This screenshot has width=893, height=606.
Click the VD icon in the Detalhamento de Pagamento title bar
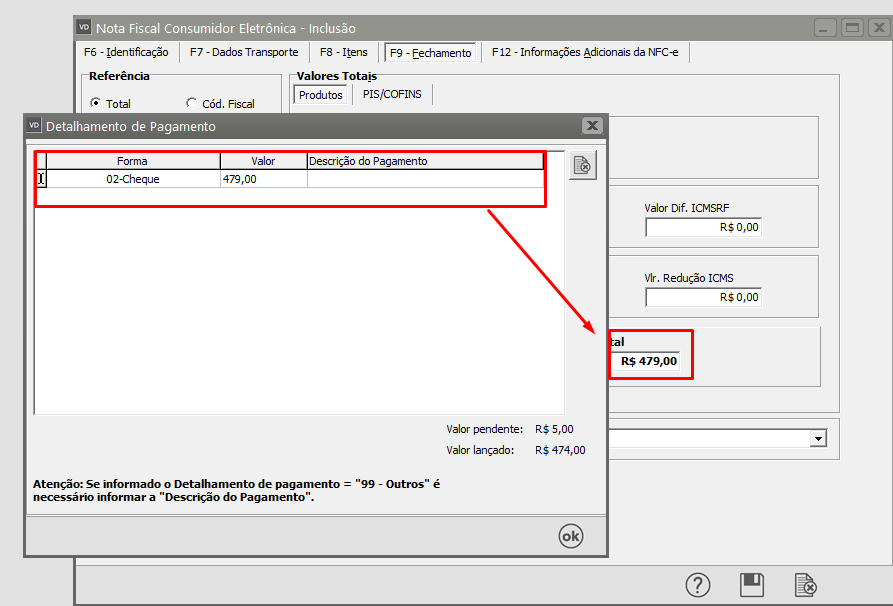[x=34, y=126]
